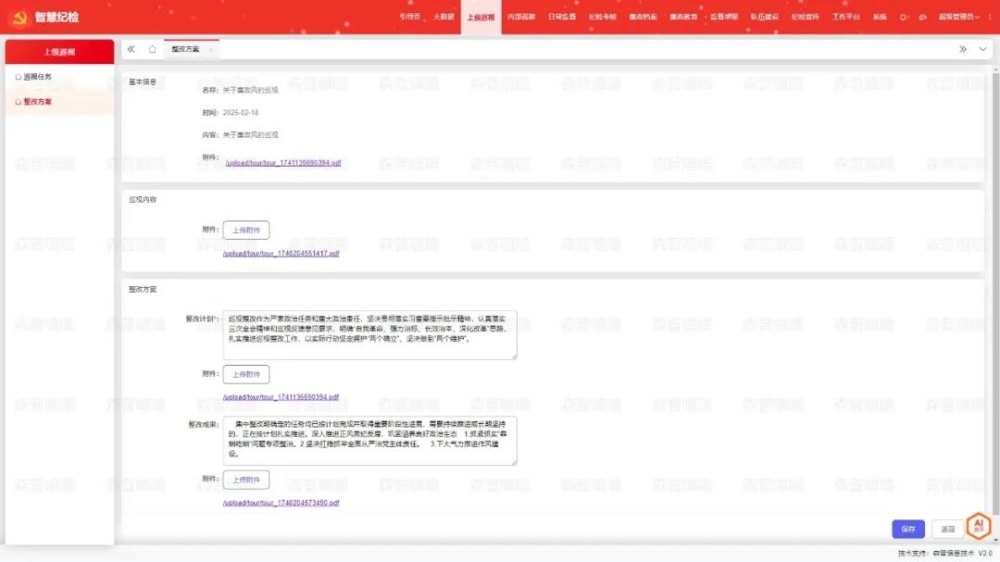This screenshot has height=562, width=1000.
Task: Open the 纪检考核 menu
Action: coord(603,17)
